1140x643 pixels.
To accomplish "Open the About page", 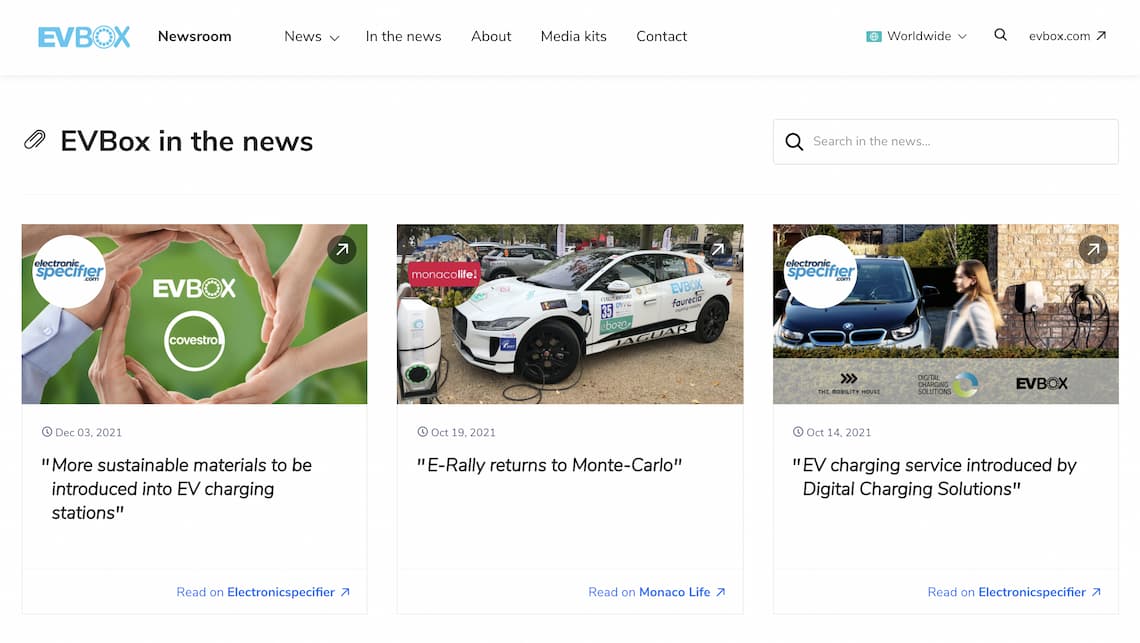I will click(491, 36).
